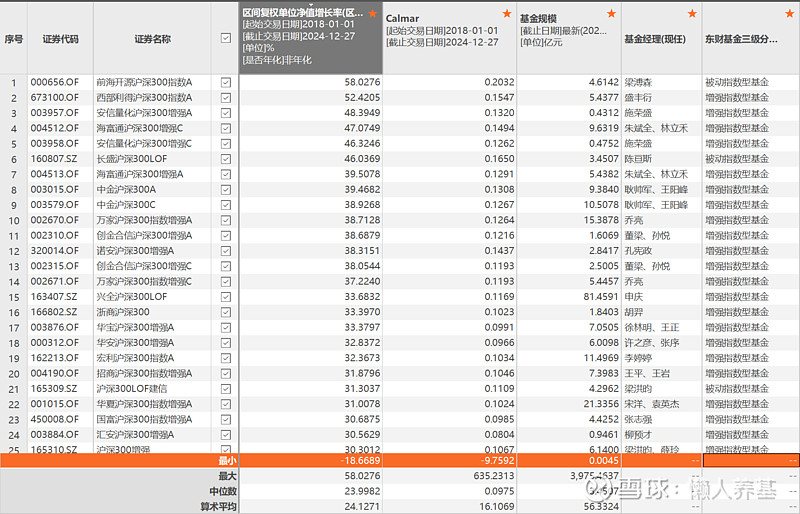Click Calmar value 0.1437

click(499, 251)
